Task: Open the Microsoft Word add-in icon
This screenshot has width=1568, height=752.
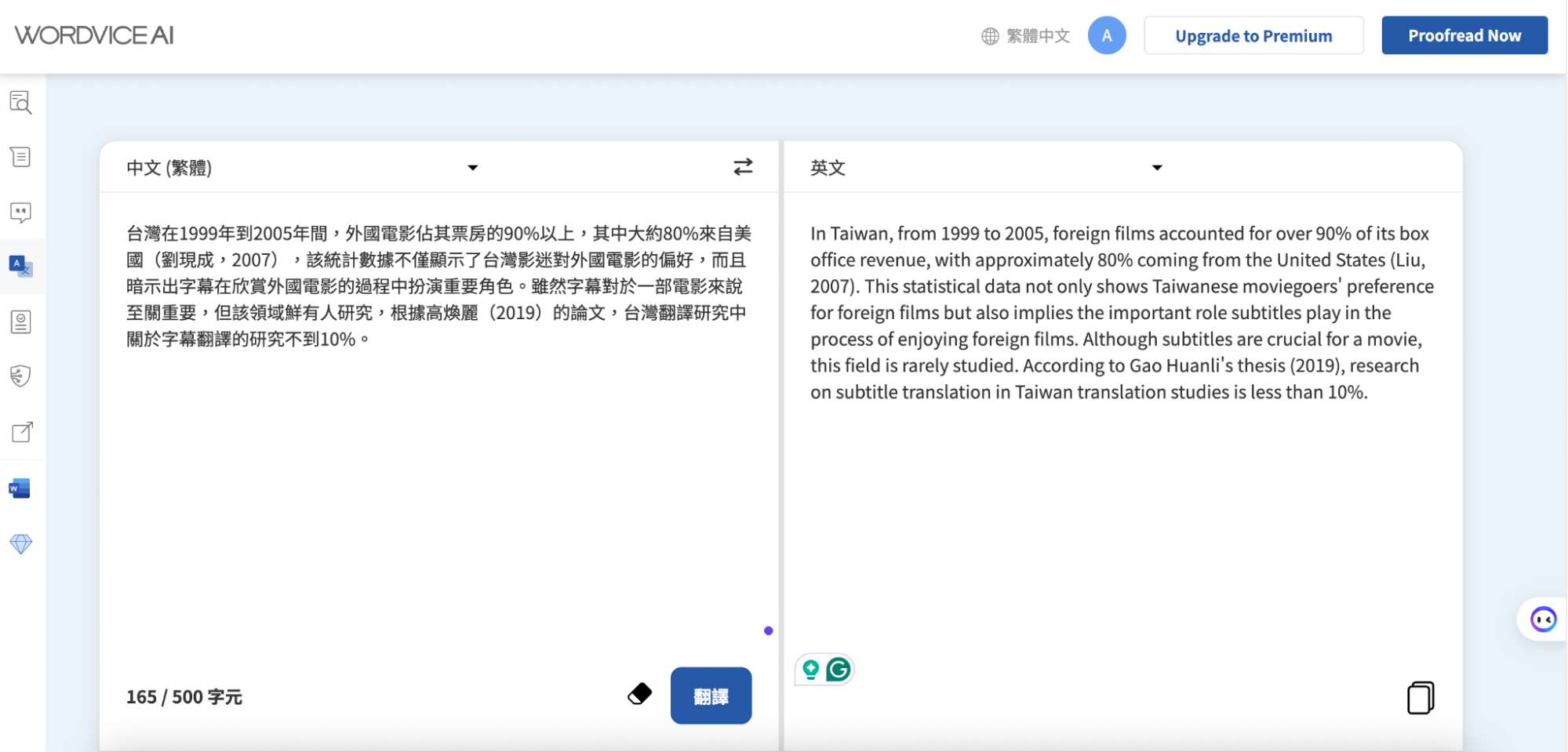Action: (x=20, y=489)
